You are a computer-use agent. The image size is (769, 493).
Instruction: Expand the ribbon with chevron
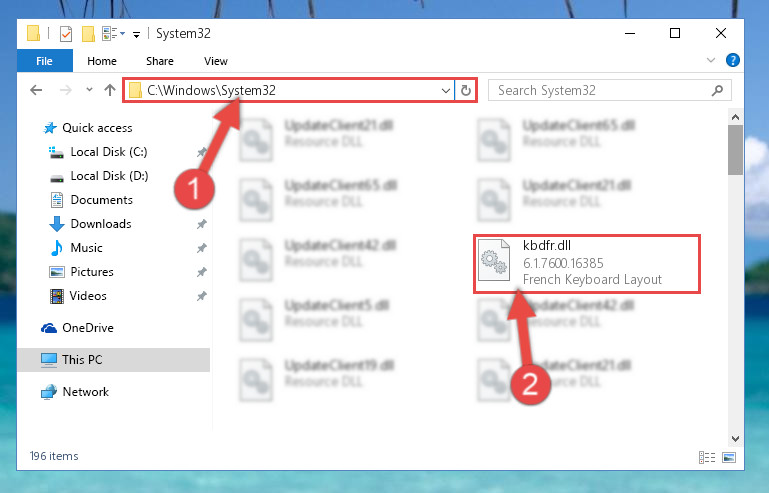coord(710,60)
